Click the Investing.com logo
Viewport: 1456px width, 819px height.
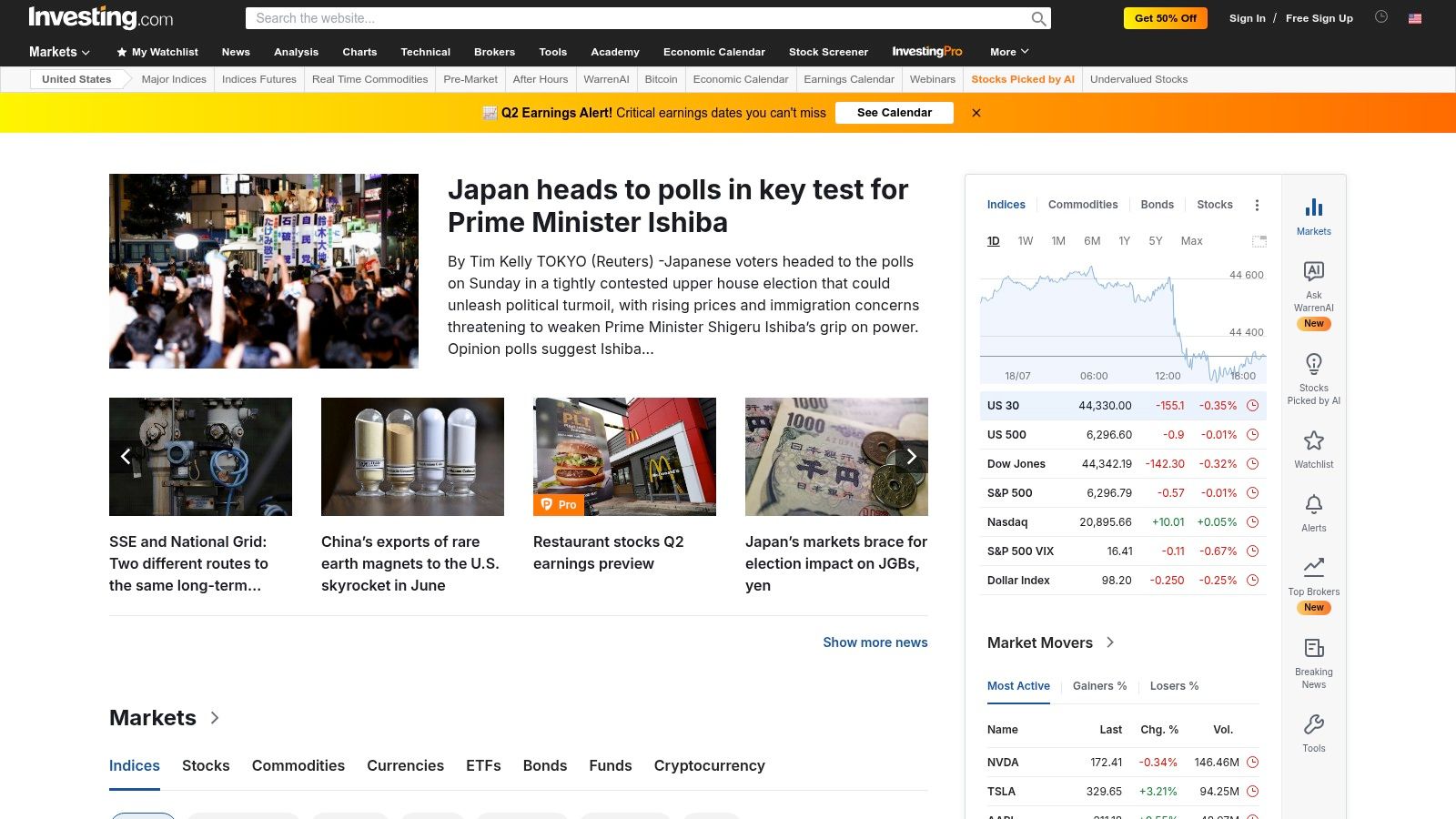coord(100,17)
